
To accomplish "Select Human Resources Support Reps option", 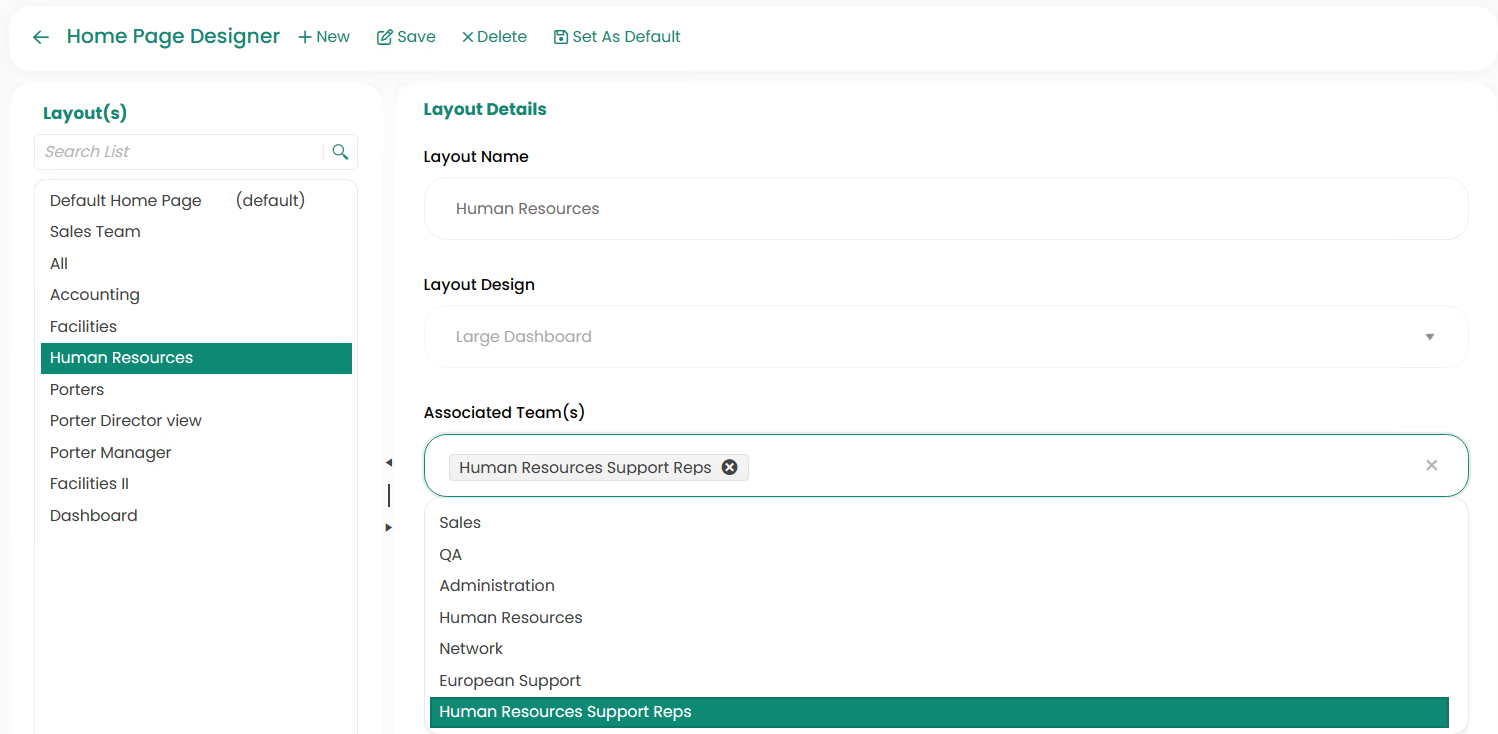I will [x=565, y=712].
